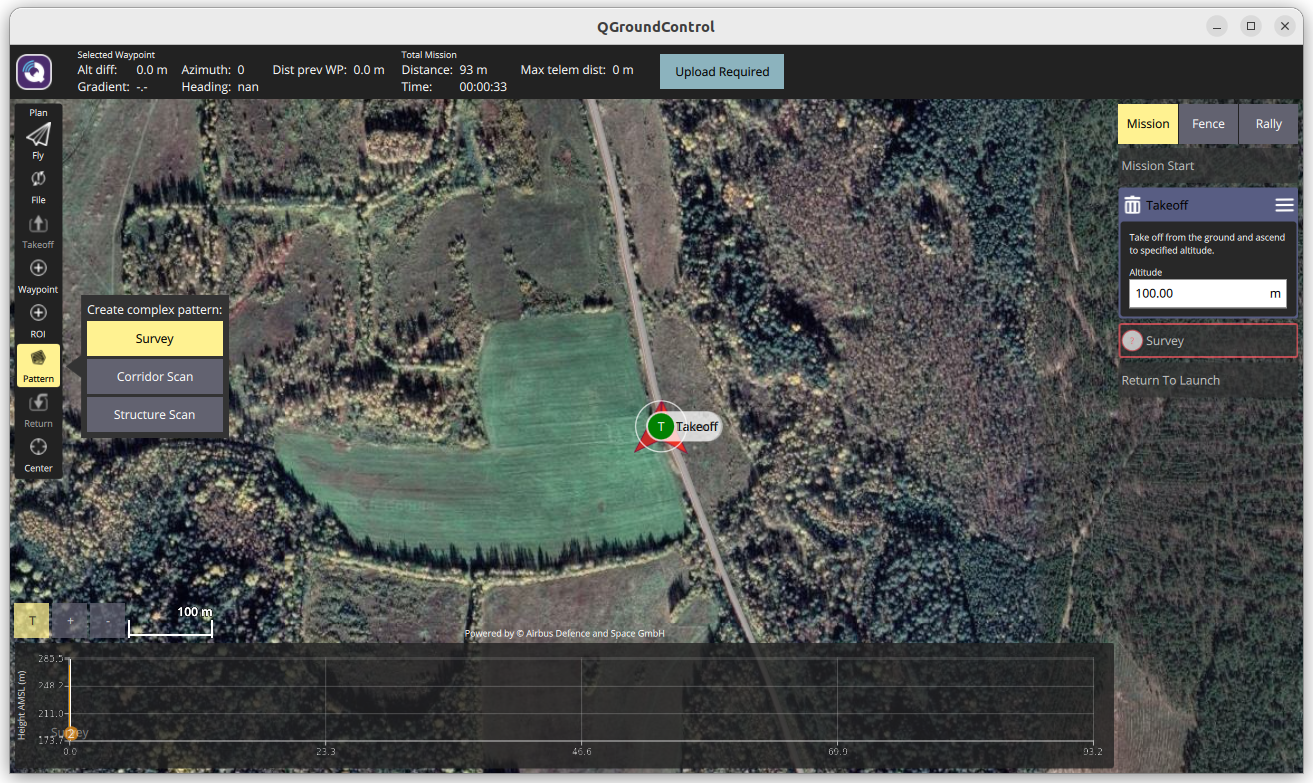The image size is (1313, 783).
Task: Choose Survey from complex pattern list
Action: click(155, 339)
